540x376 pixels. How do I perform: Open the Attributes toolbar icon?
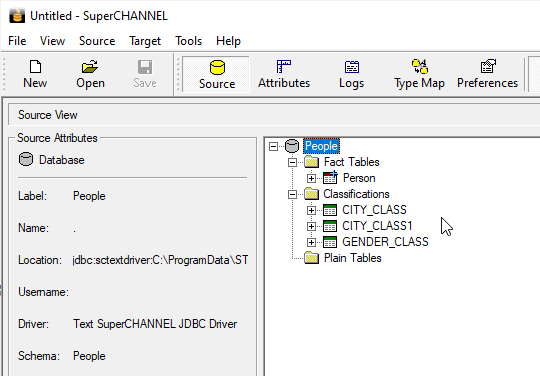pyautogui.click(x=284, y=67)
